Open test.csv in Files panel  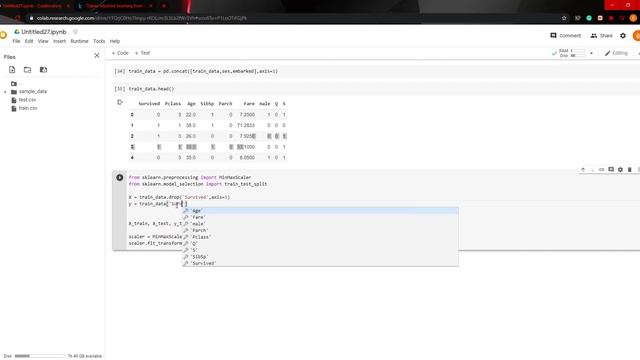tap(27, 100)
